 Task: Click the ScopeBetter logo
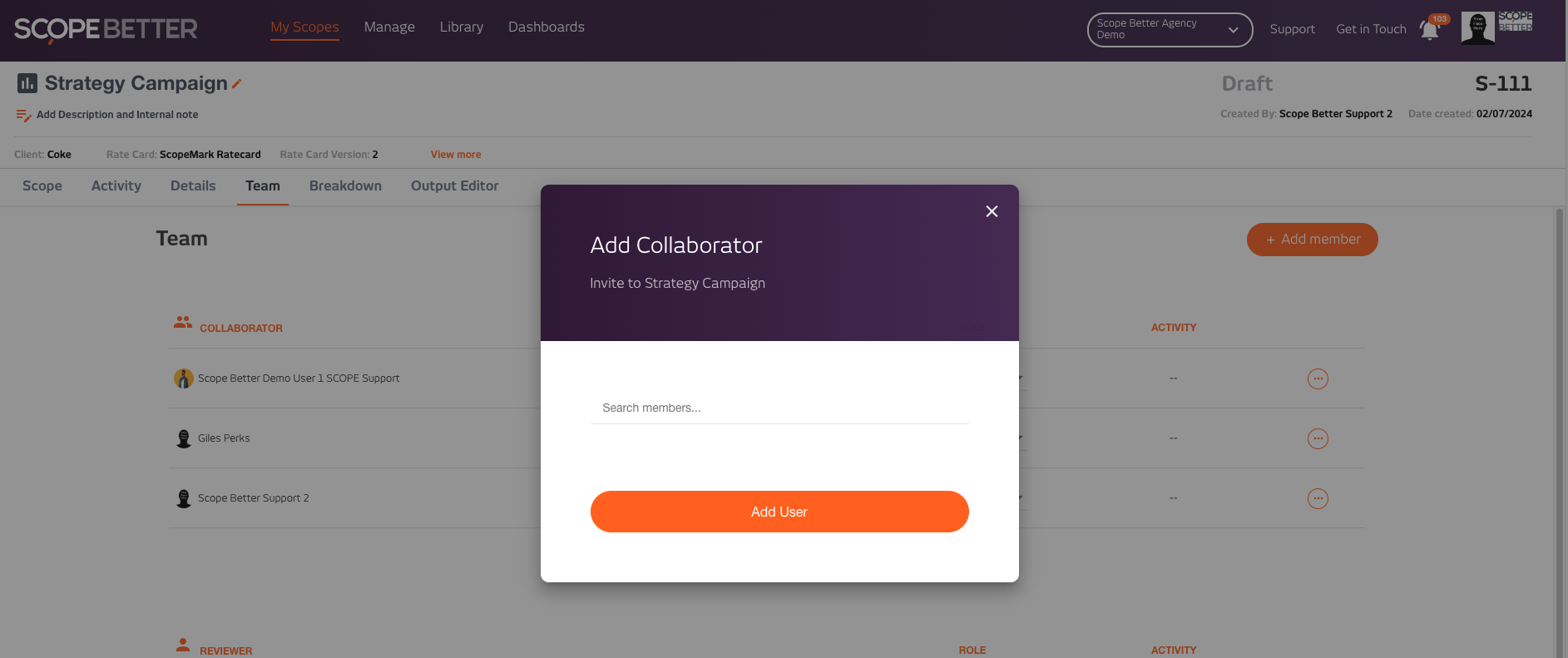[x=106, y=29]
